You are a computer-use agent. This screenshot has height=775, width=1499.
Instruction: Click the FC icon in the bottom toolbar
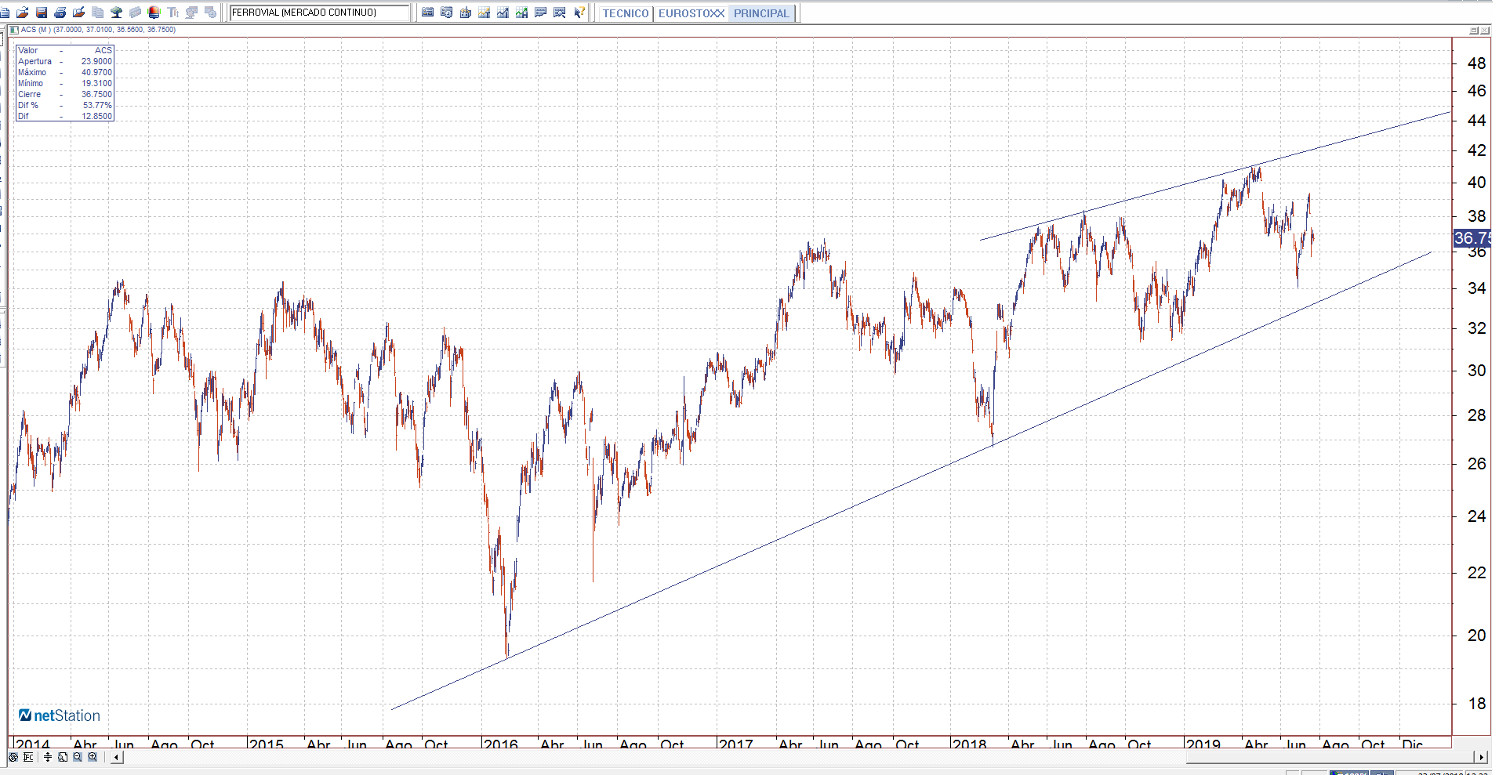pyautogui.click(x=28, y=757)
